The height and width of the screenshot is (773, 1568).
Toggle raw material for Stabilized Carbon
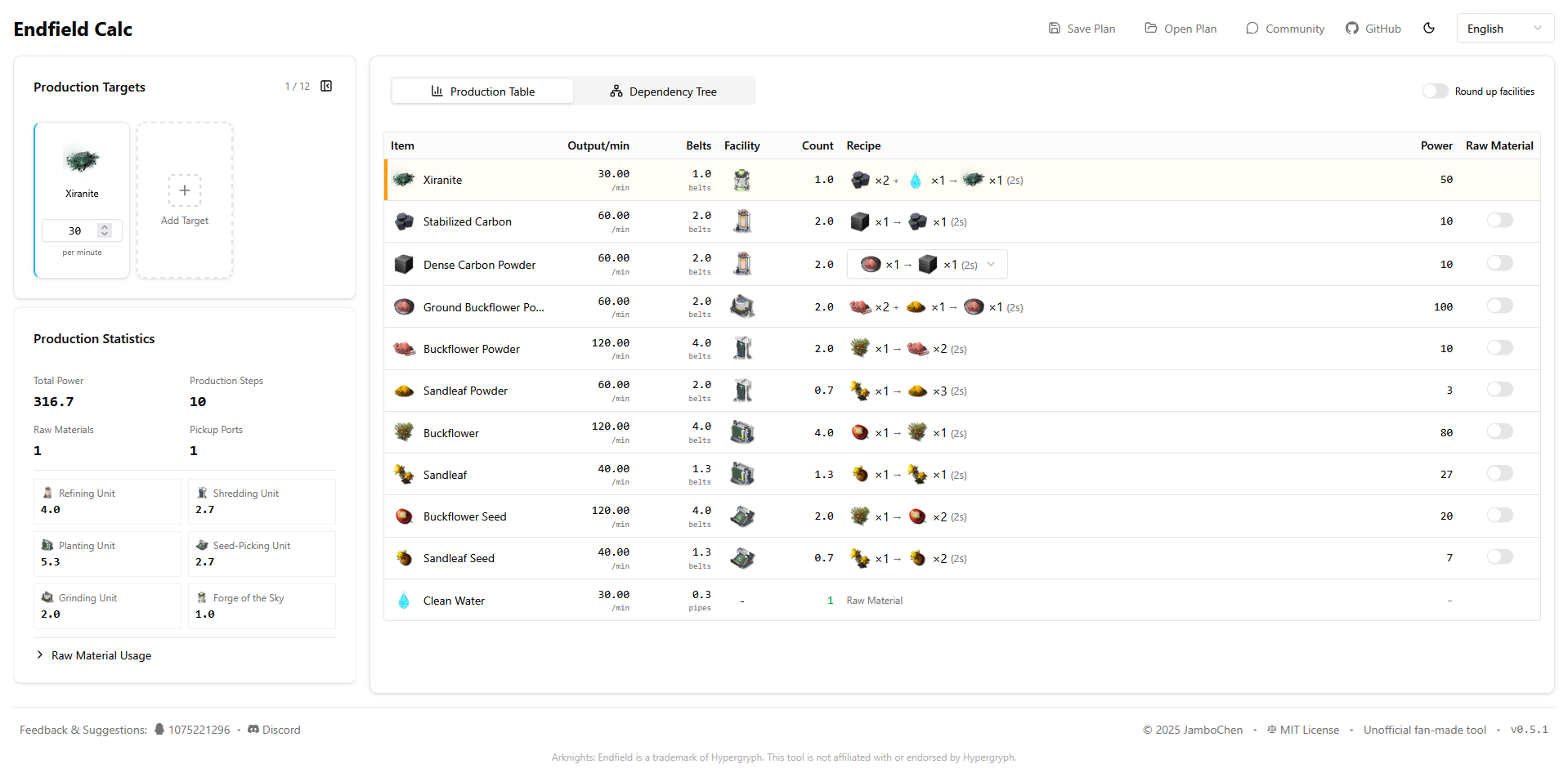coord(1500,221)
